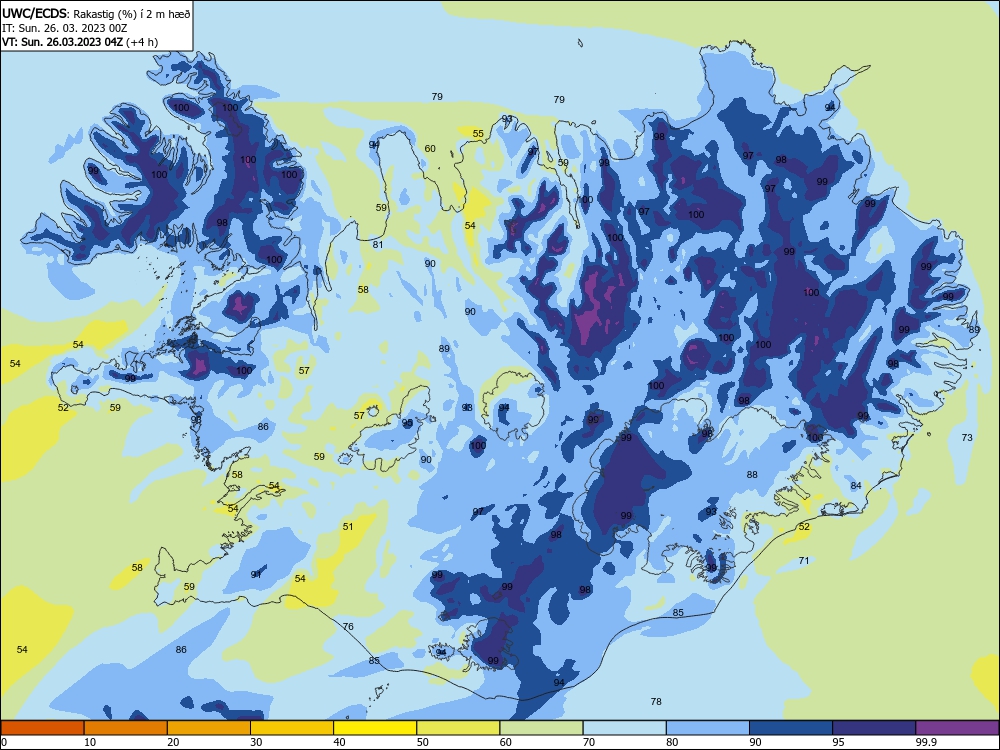Image resolution: width=1000 pixels, height=750 pixels.
Task: Click the humidity value 78 on the map
Action: 656,702
